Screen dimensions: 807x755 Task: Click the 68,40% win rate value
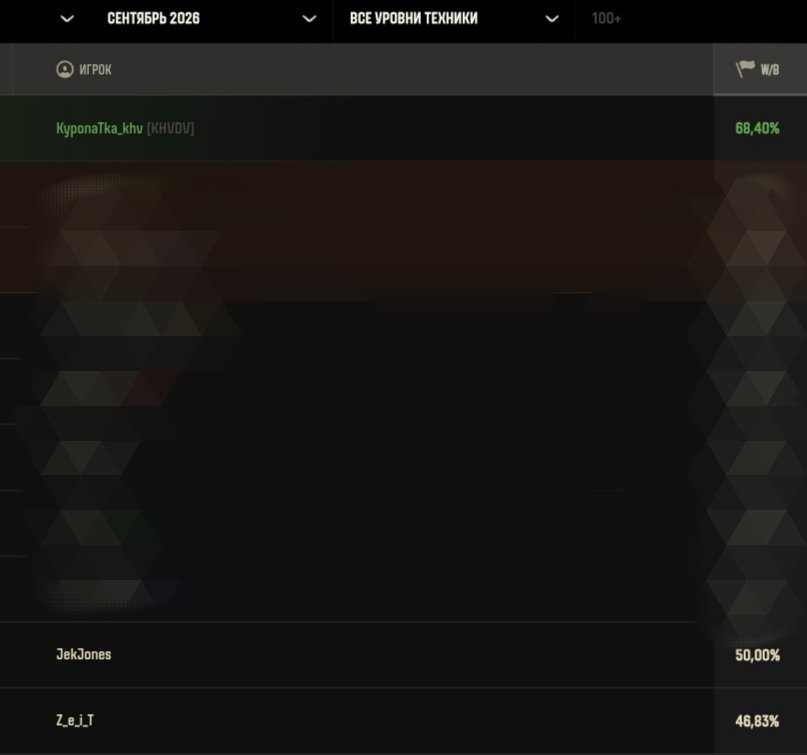(757, 128)
